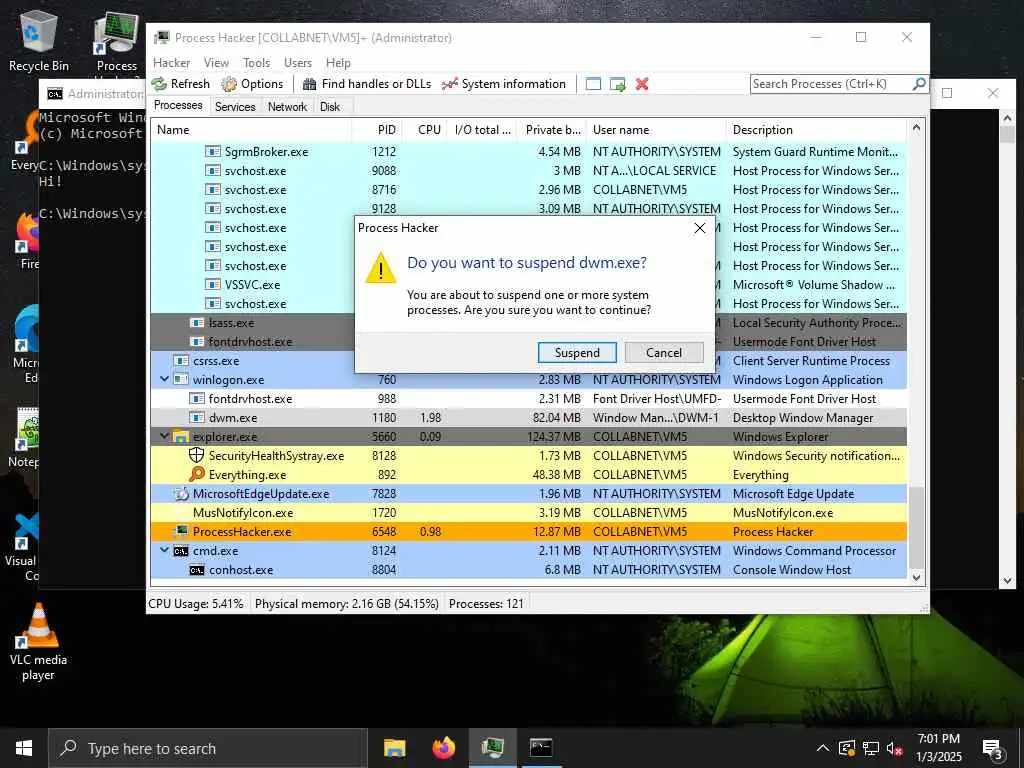Click the Type here to search box

(x=208, y=748)
